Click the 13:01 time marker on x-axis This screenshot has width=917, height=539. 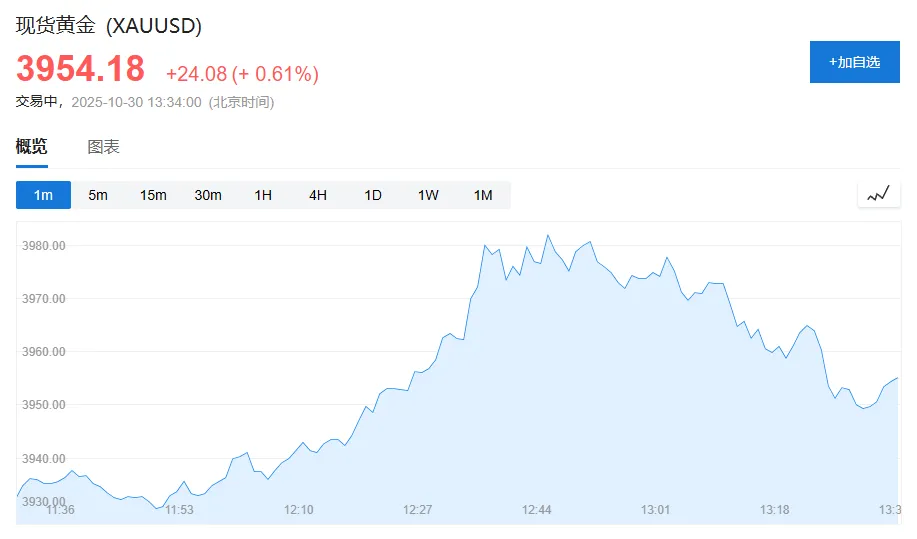[655, 510]
